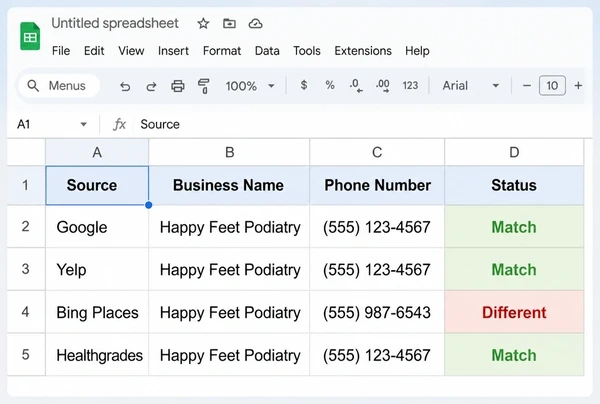Click the select-all corner box
This screenshot has width=600, height=404.
pos(26,152)
